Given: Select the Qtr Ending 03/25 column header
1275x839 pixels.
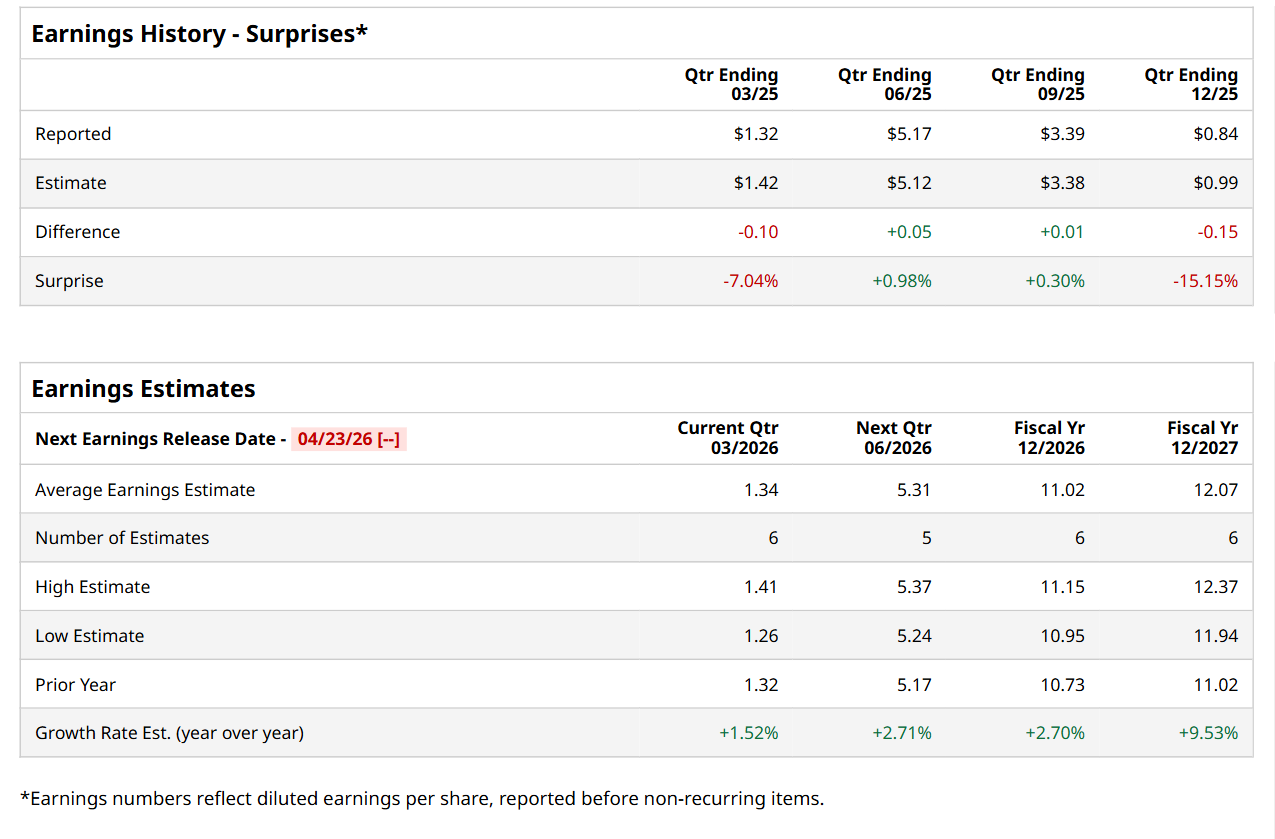Looking at the screenshot, I should 731,85.
